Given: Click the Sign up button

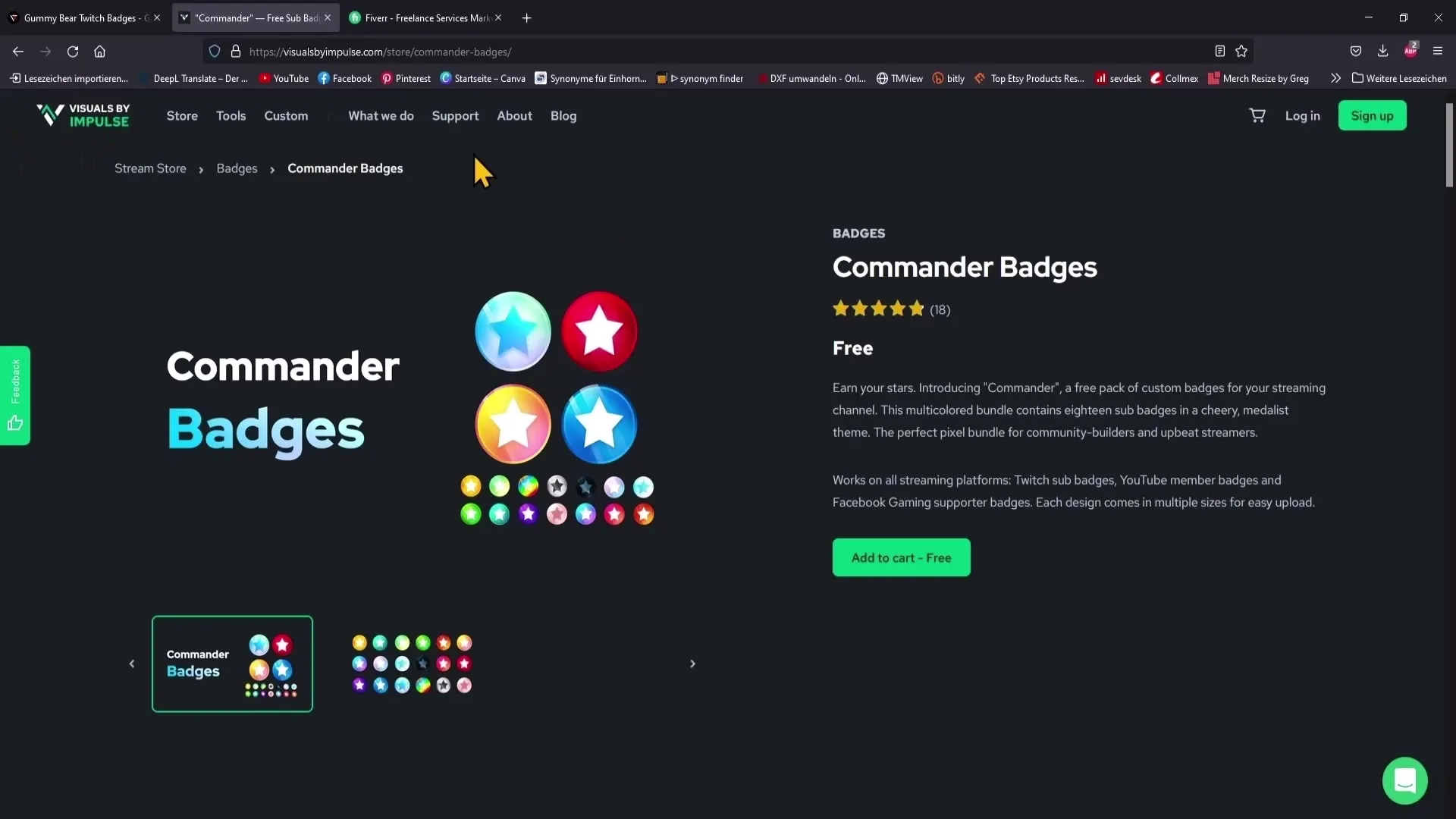Looking at the screenshot, I should (x=1372, y=115).
